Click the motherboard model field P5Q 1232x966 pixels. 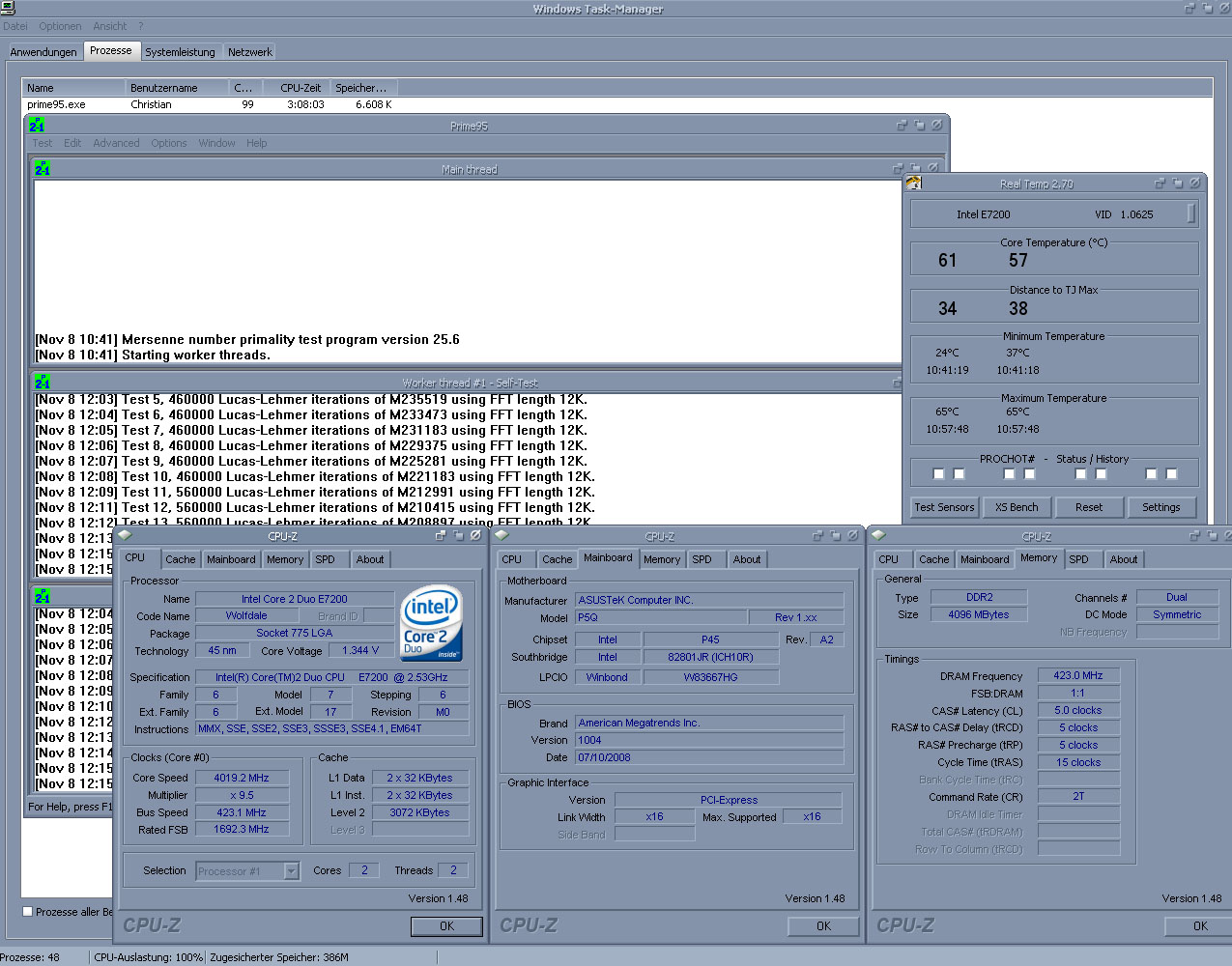[x=661, y=617]
